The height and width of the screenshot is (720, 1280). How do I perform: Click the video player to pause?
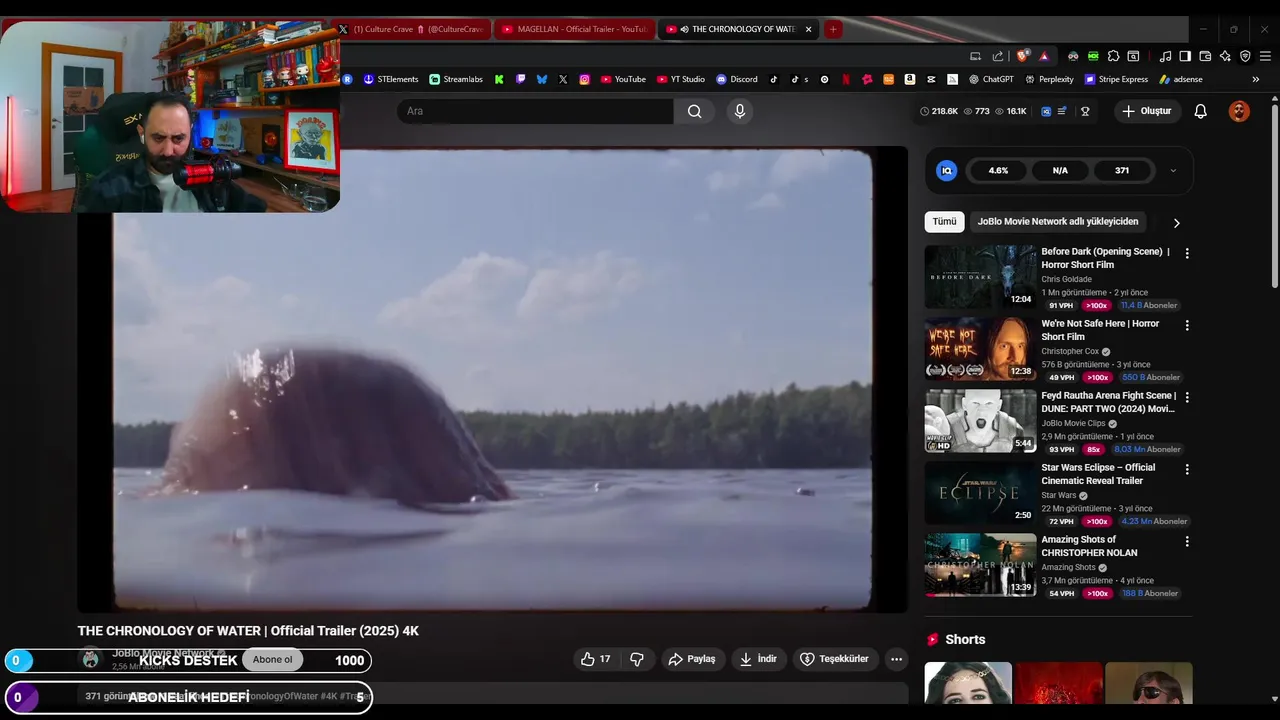492,380
